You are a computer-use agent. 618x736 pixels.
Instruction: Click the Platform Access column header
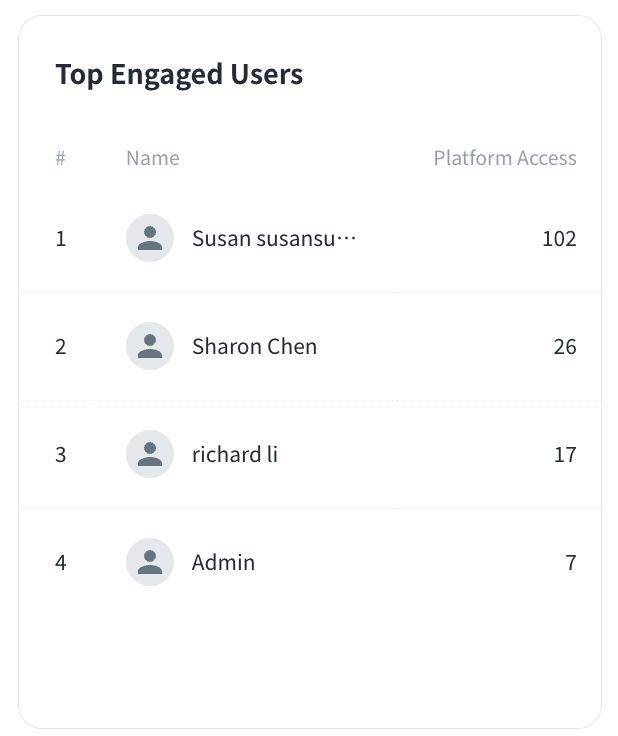[x=504, y=158]
